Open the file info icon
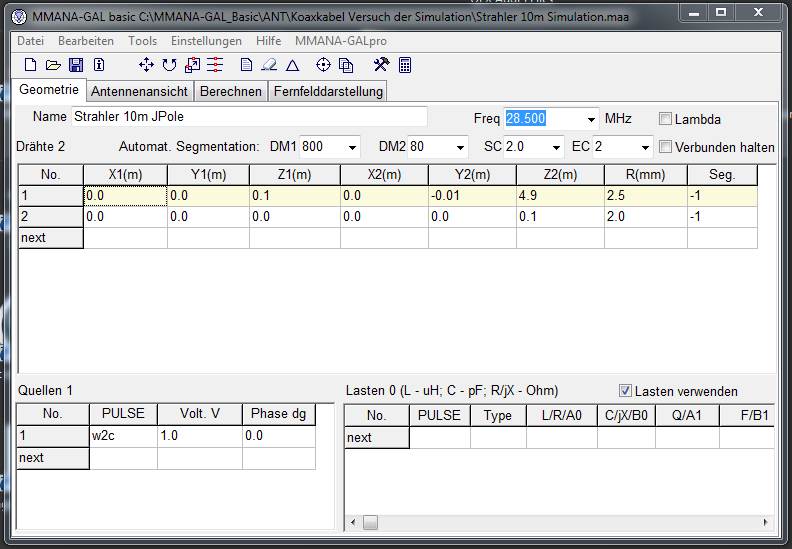The width and height of the screenshot is (792, 549). click(x=99, y=65)
